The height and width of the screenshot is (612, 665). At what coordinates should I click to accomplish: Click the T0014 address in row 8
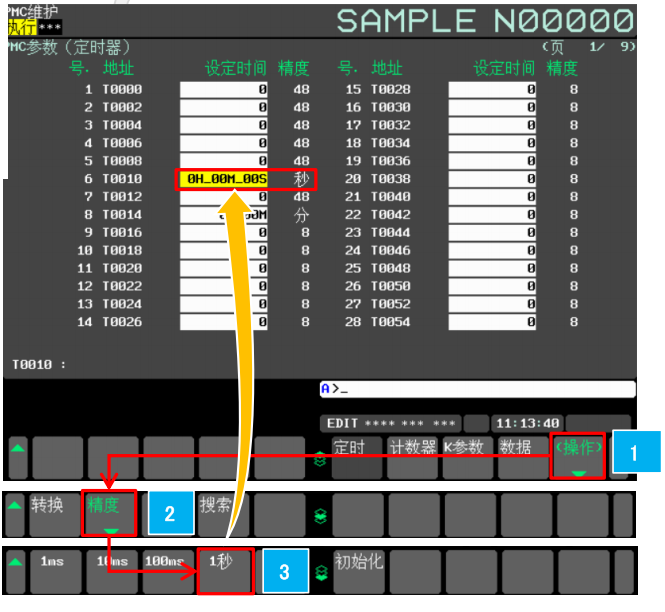click(122, 215)
